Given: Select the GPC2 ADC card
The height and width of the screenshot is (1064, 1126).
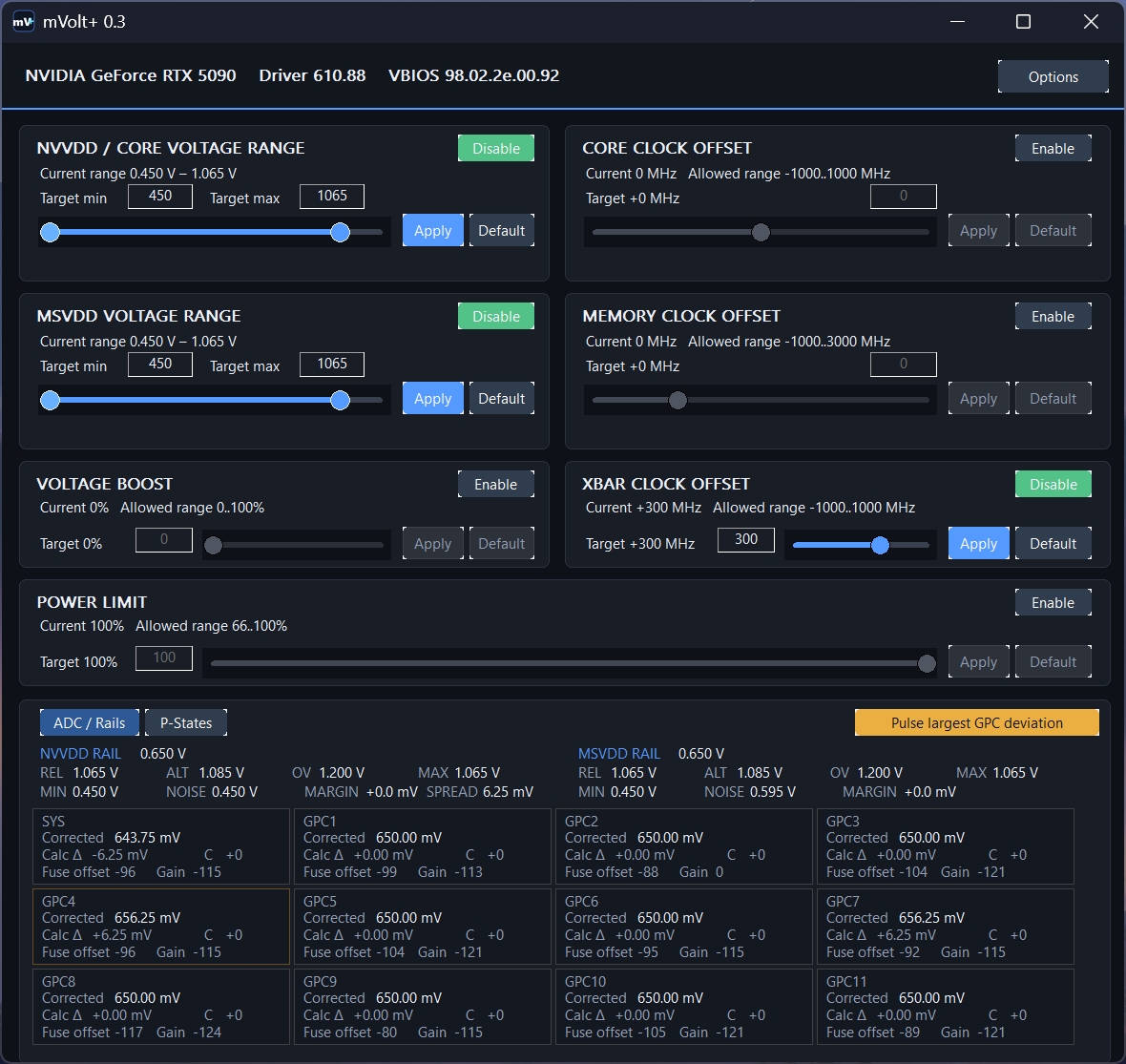Looking at the screenshot, I should tap(684, 846).
